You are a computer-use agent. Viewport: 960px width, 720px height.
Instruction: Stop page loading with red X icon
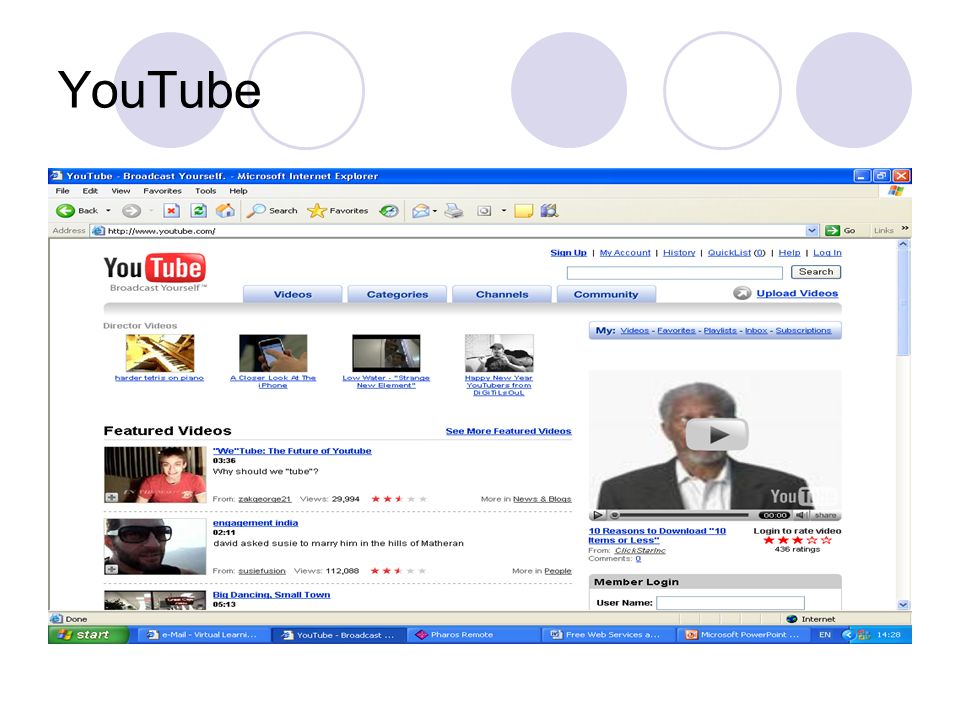coord(171,211)
